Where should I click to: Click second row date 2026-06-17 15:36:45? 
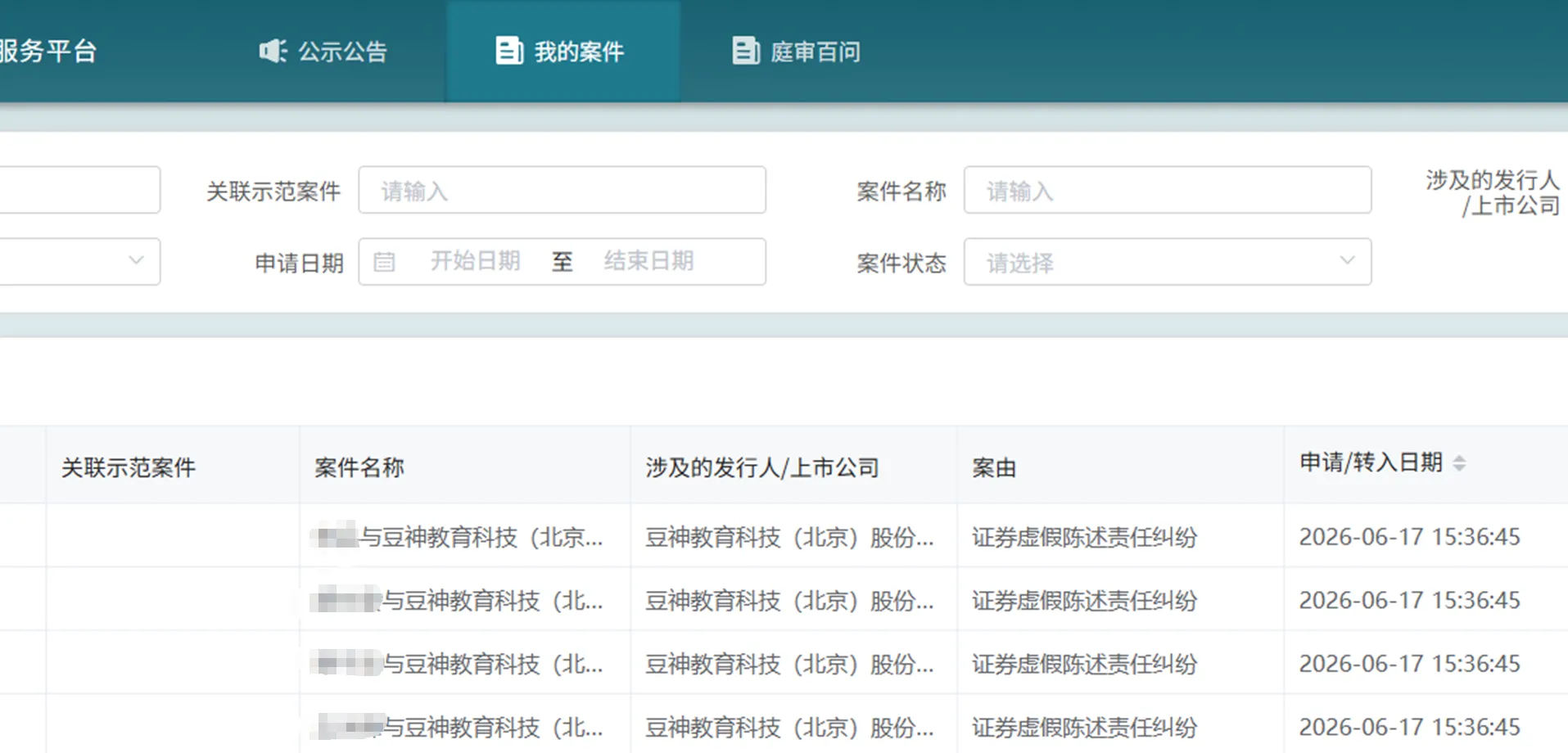[x=1410, y=601]
